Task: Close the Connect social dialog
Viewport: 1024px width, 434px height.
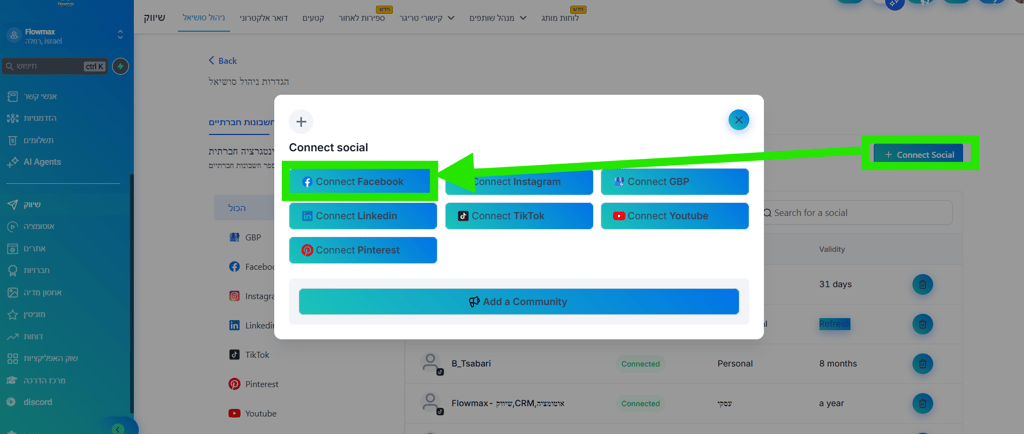Action: 739,120
